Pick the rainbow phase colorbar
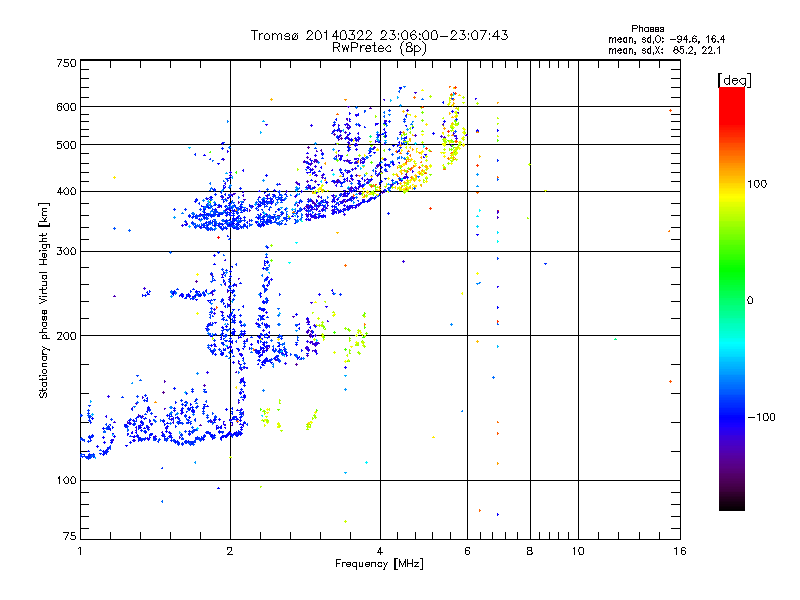Image resolution: width=800 pixels, height=600 pixels. click(x=732, y=299)
